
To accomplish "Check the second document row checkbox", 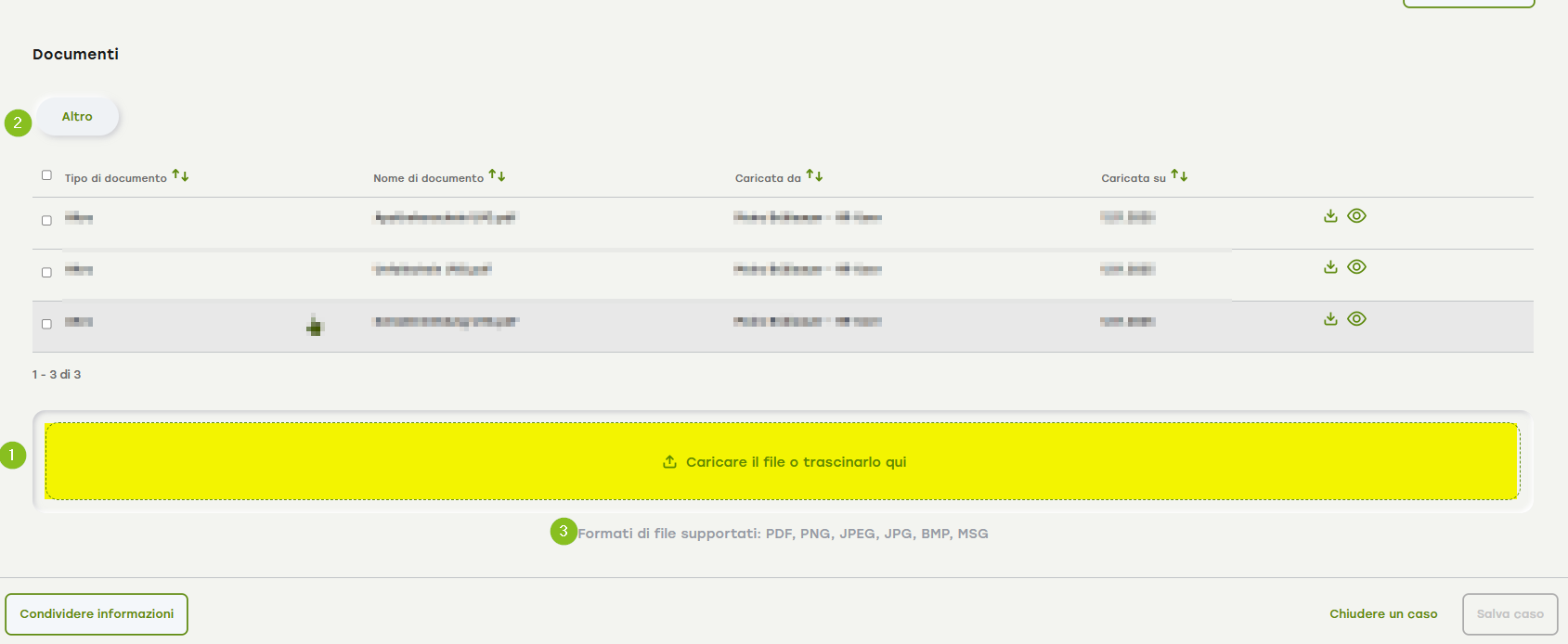I will coord(46,273).
